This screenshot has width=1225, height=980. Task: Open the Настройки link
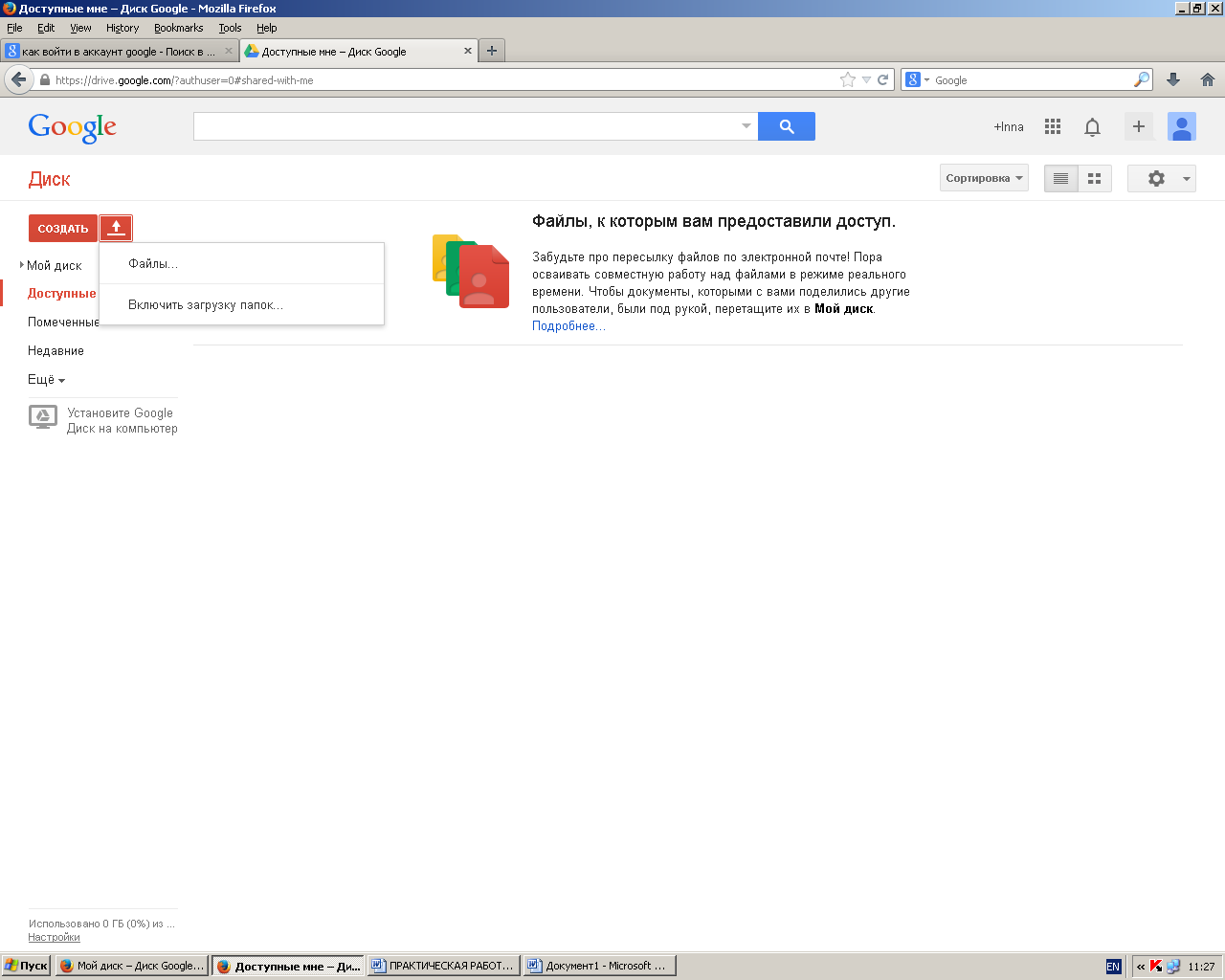click(x=55, y=937)
